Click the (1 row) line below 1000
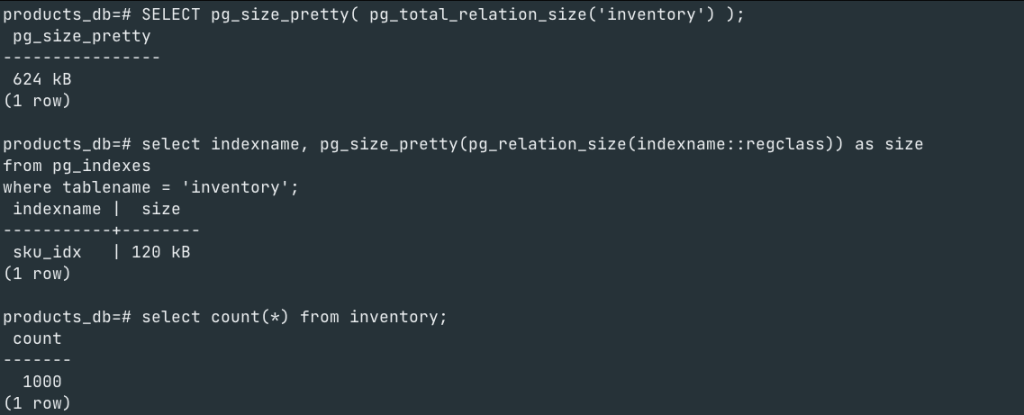 (37, 404)
